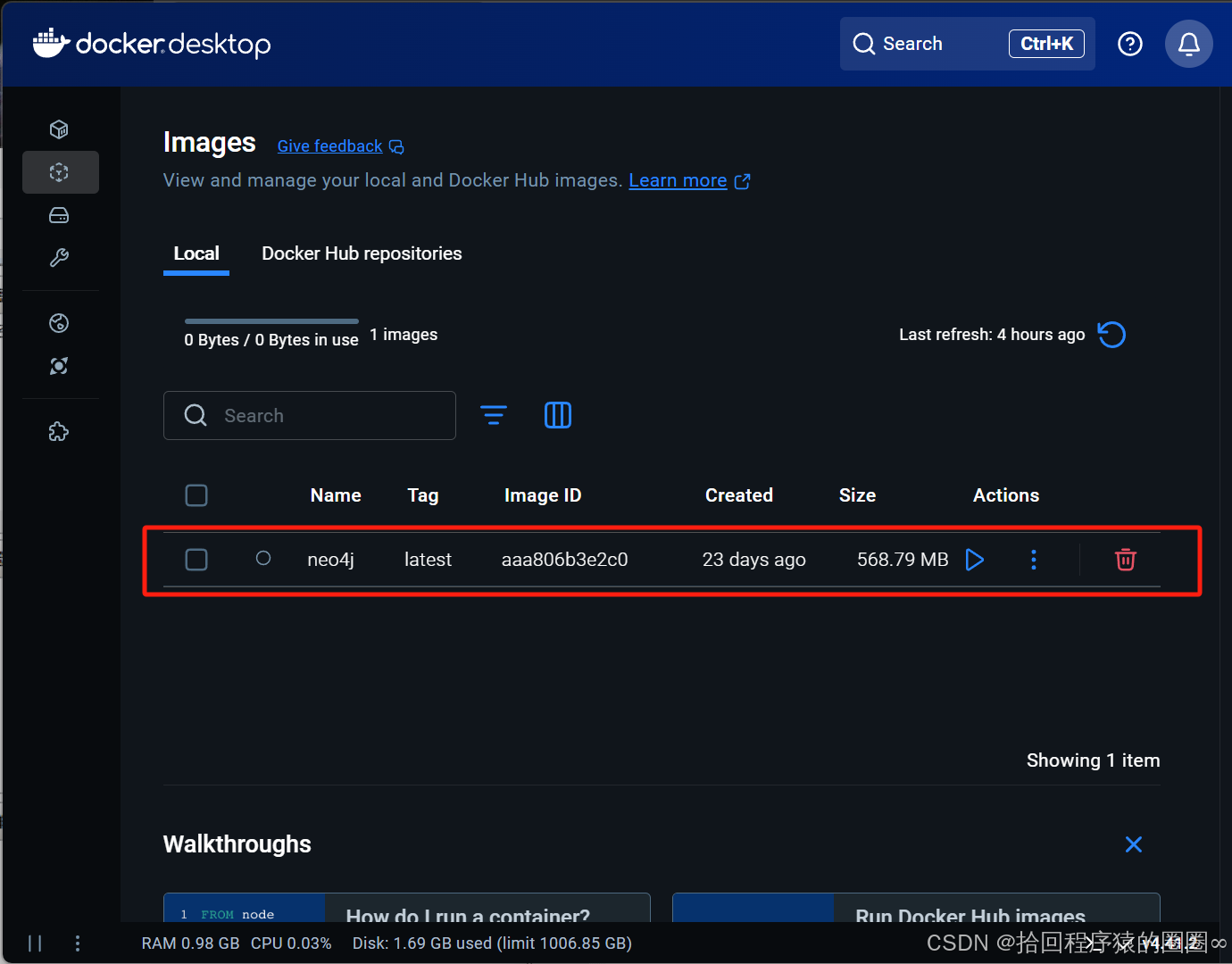Viewport: 1232px width, 964px height.
Task: Open more actions menu for neo4j
Action: click(1034, 560)
